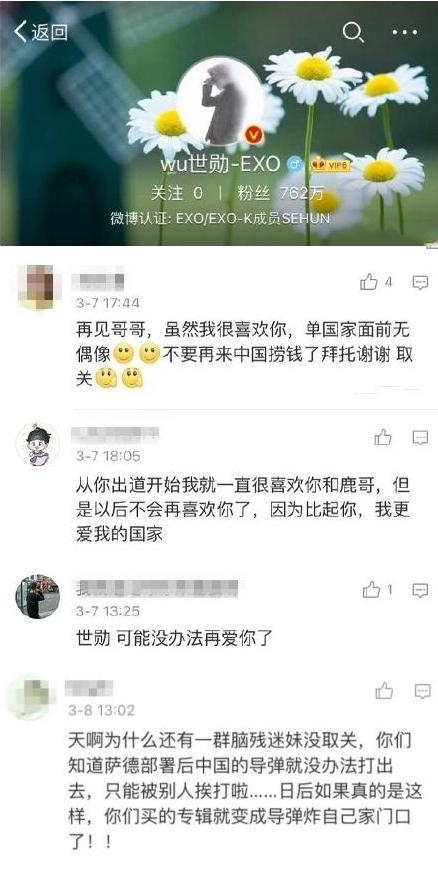The width and height of the screenshot is (438, 871).
Task: Reply to the 3-7 17:44 comment
Action: tap(420, 282)
